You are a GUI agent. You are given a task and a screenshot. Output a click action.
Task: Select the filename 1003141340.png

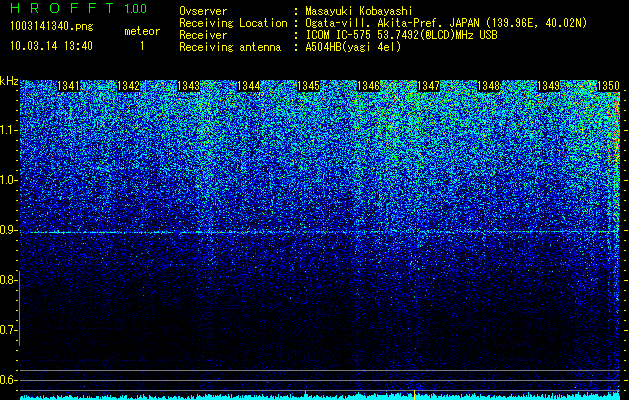pyautogui.click(x=51, y=26)
